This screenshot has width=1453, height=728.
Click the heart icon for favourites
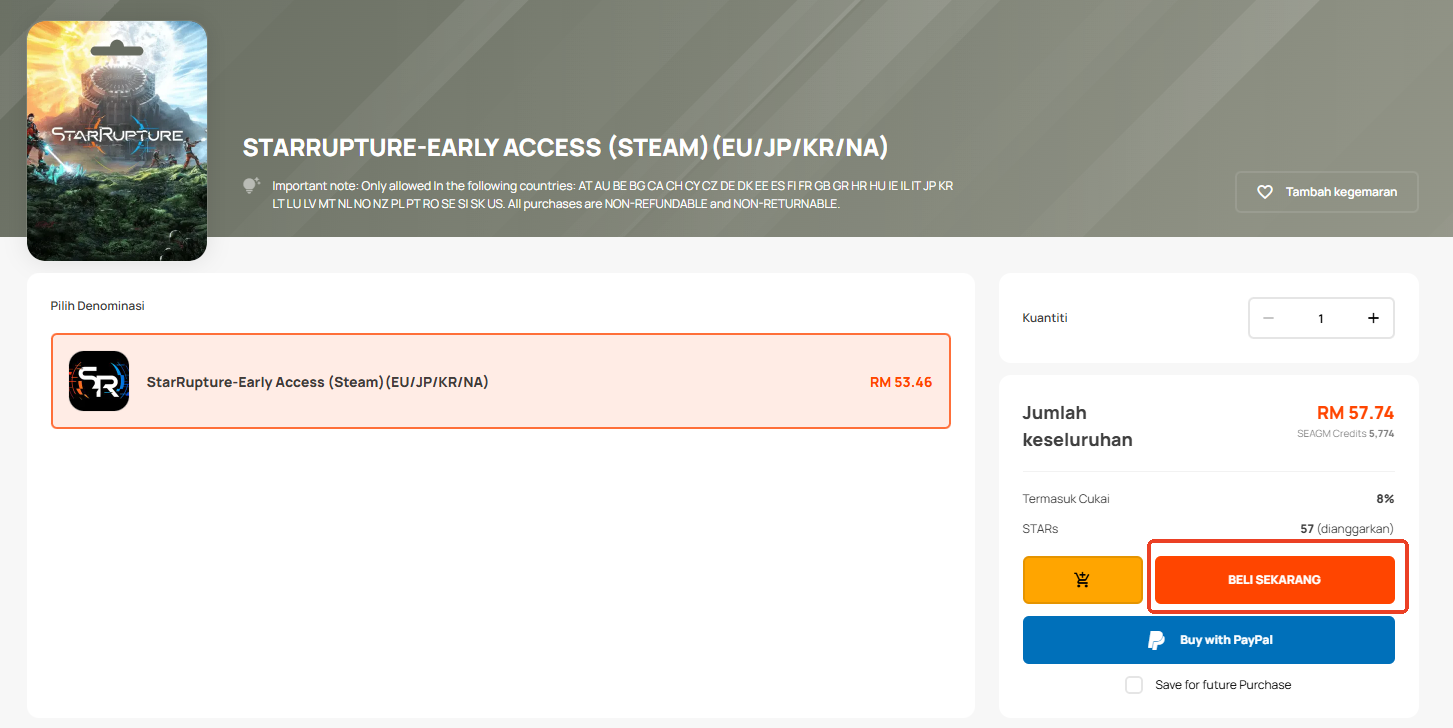pyautogui.click(x=1264, y=192)
